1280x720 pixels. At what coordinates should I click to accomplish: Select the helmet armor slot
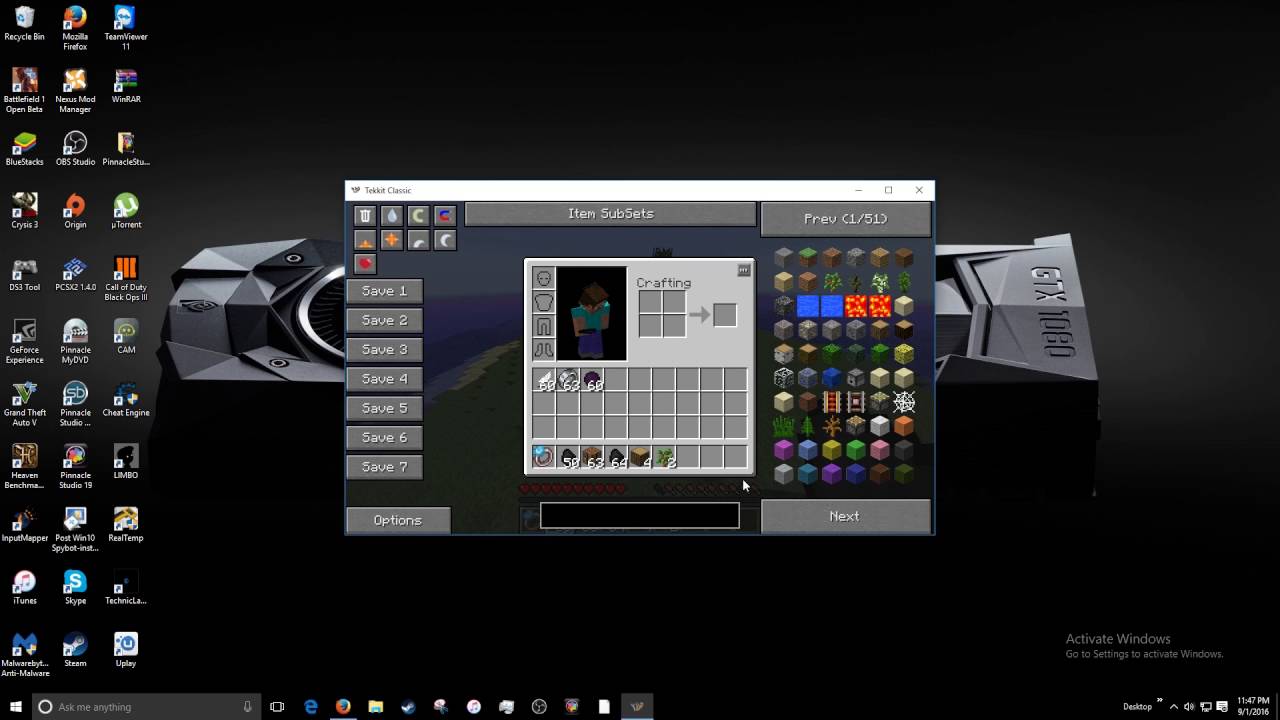pyautogui.click(x=544, y=278)
